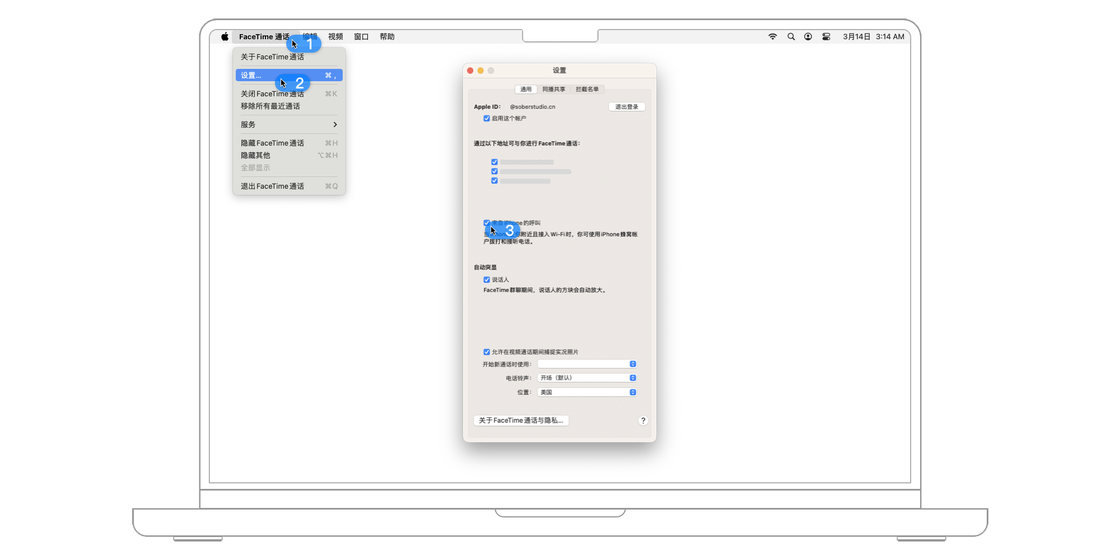Toggle the first contact address checkbox
Viewport: 1120px width, 560px height.
click(494, 162)
